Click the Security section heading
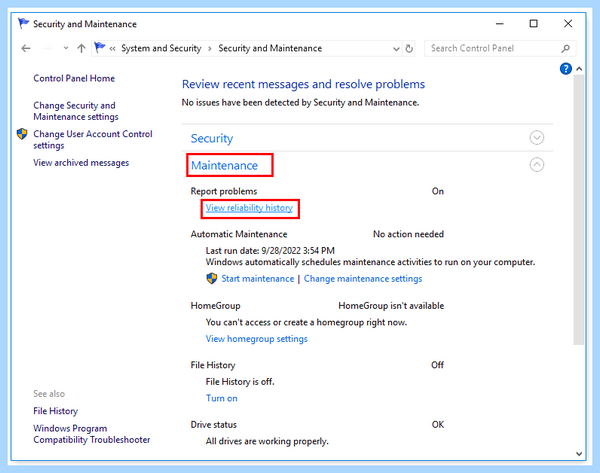The width and height of the screenshot is (600, 473). click(x=212, y=138)
